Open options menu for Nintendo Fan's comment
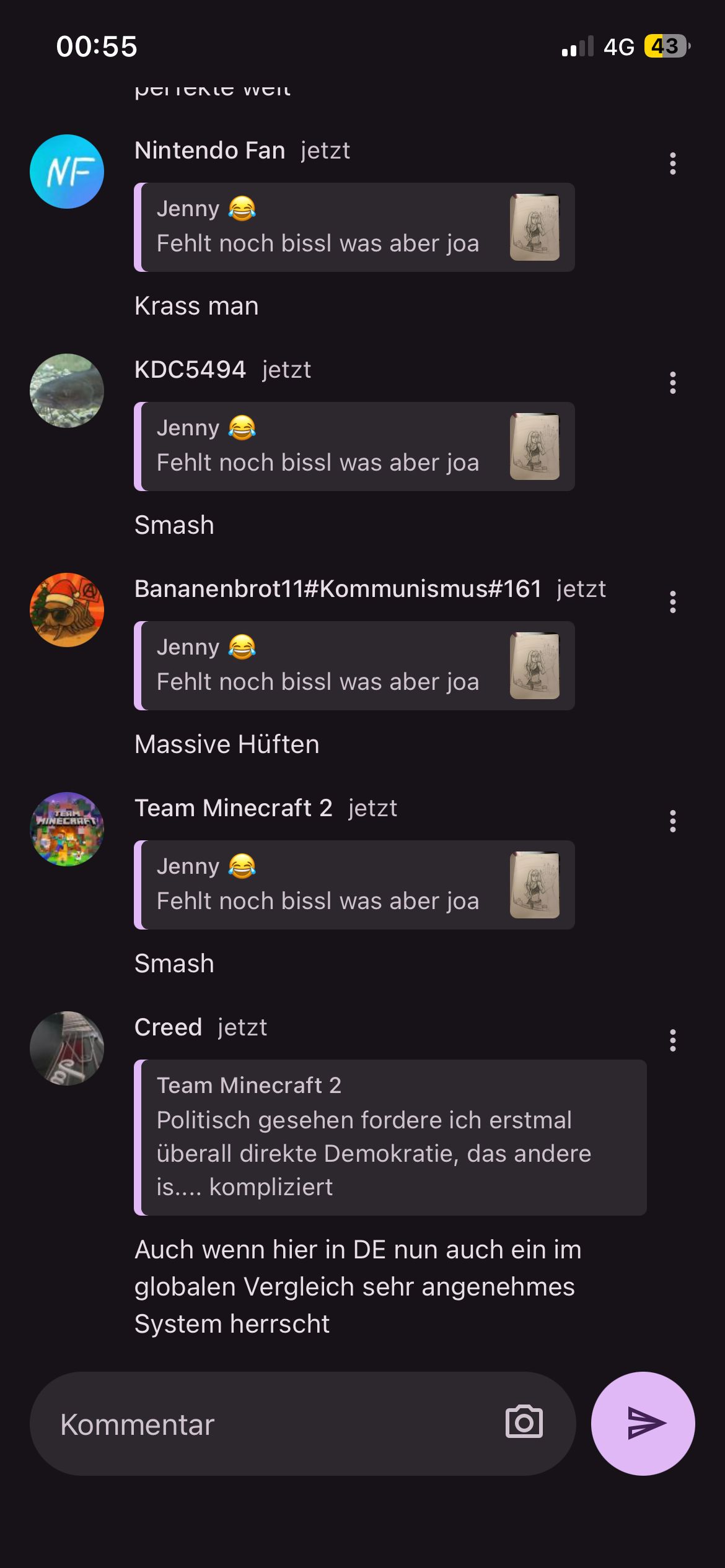 click(673, 164)
